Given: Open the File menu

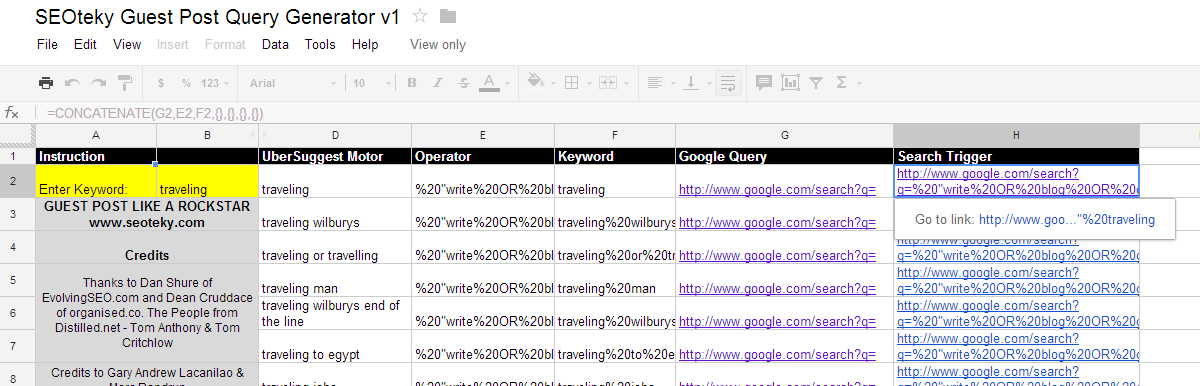Looking at the screenshot, I should (x=47, y=45).
